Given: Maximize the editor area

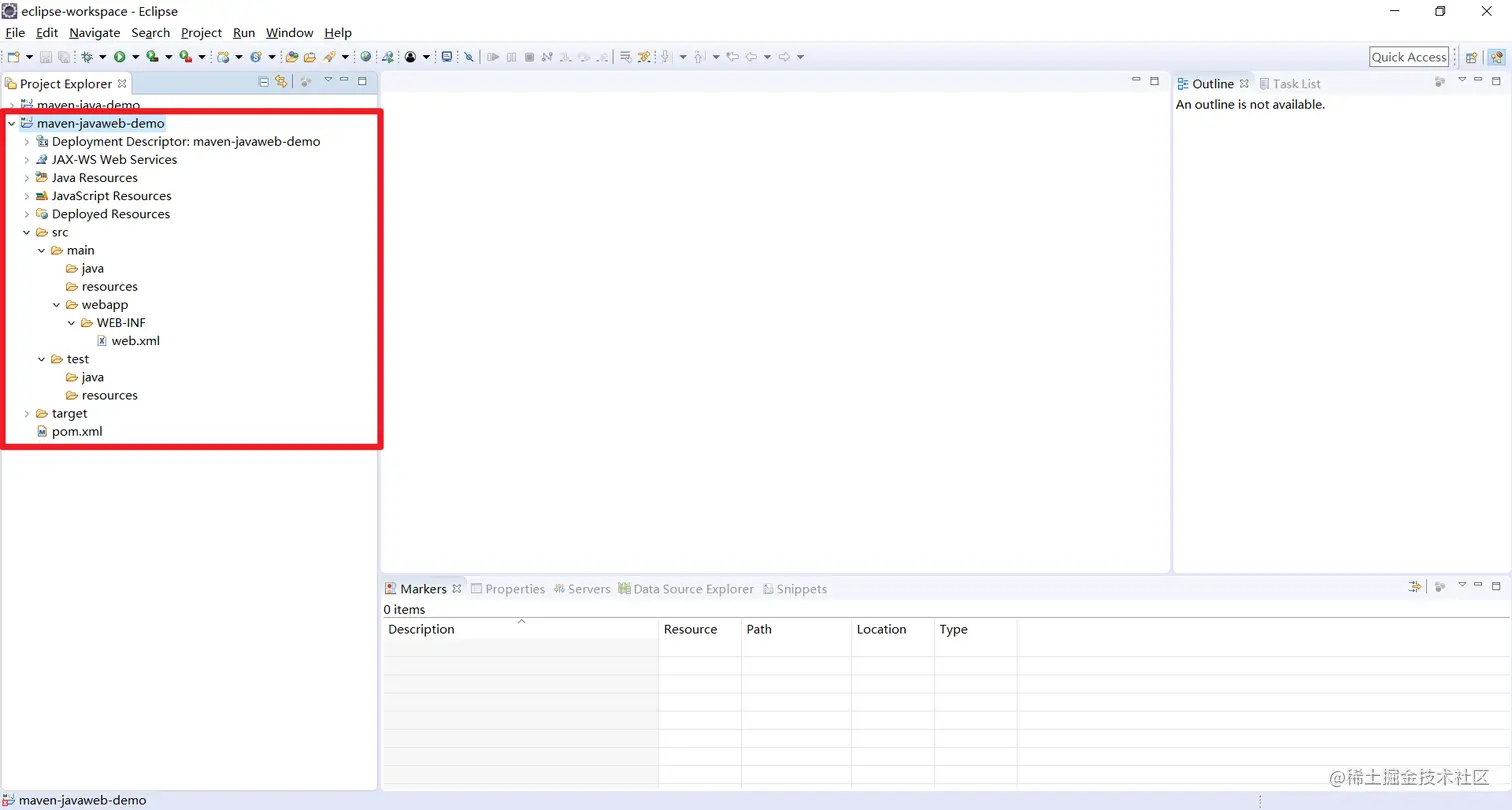Looking at the screenshot, I should (x=1154, y=81).
